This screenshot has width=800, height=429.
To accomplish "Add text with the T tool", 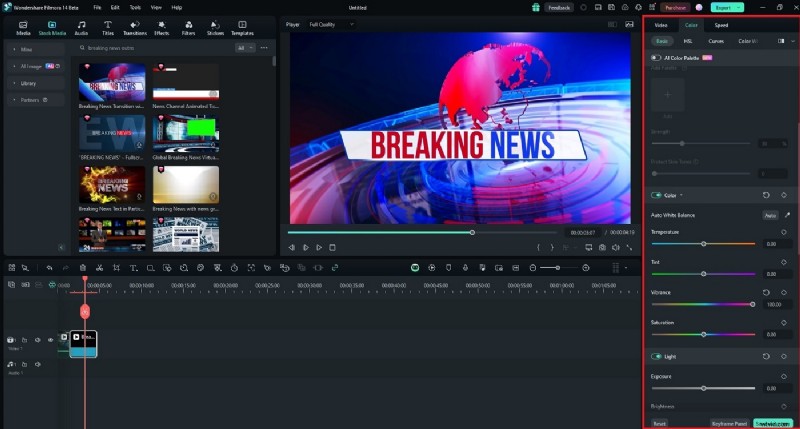I will coord(133,268).
